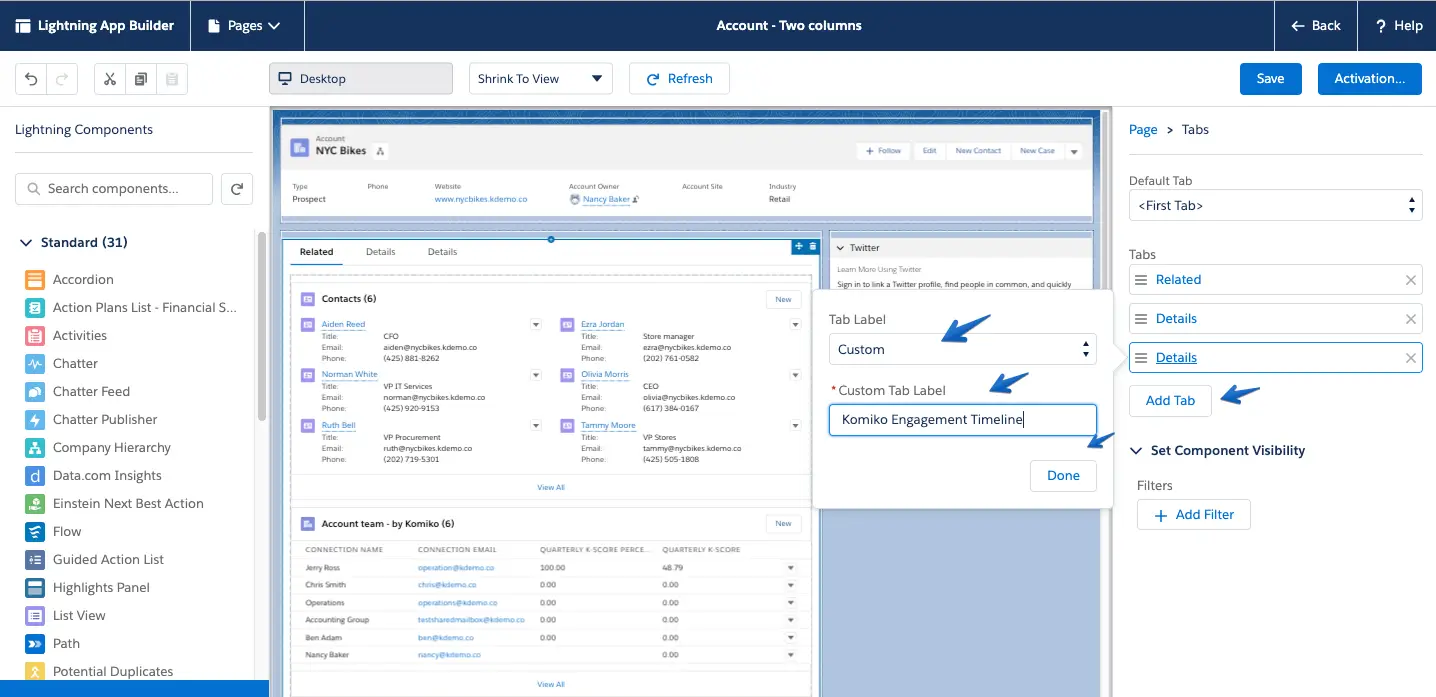
Task: Select the Chatter Feed component icon
Action: (x=35, y=392)
